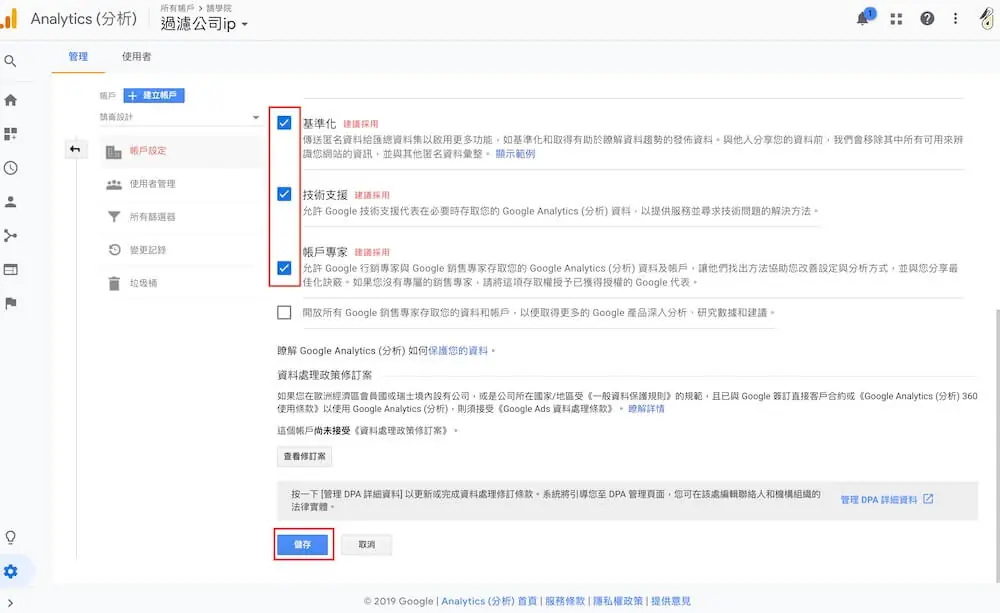Open Audience person icon in sidebar

10,202
